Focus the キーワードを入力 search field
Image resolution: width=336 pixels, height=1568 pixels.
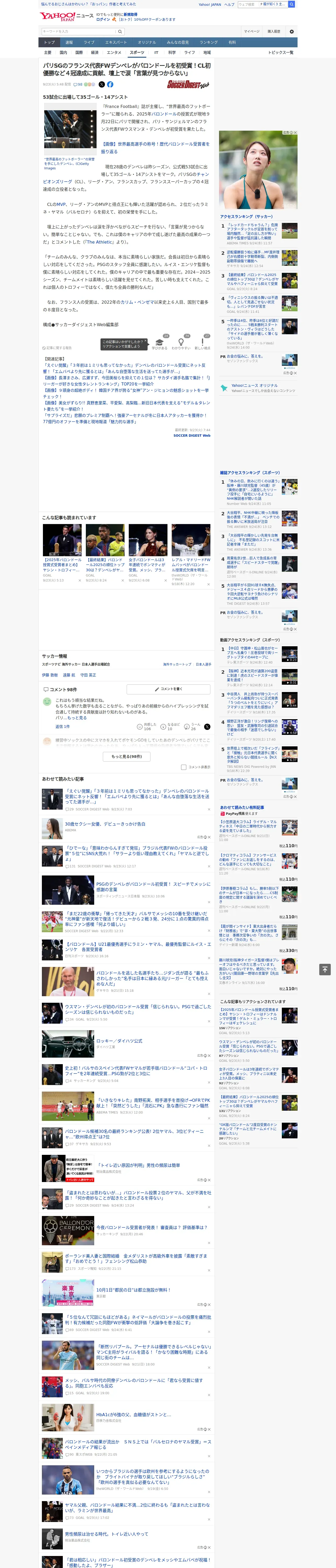pyautogui.click(x=79, y=32)
